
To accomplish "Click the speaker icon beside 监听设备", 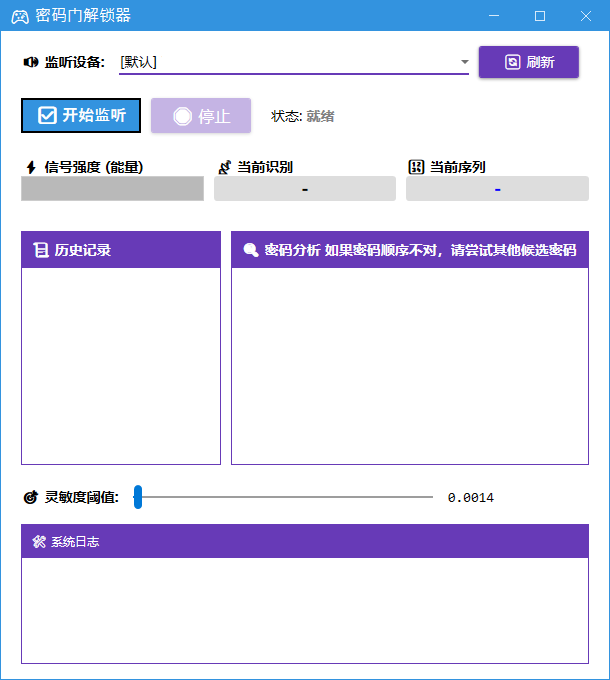I will 31,62.
